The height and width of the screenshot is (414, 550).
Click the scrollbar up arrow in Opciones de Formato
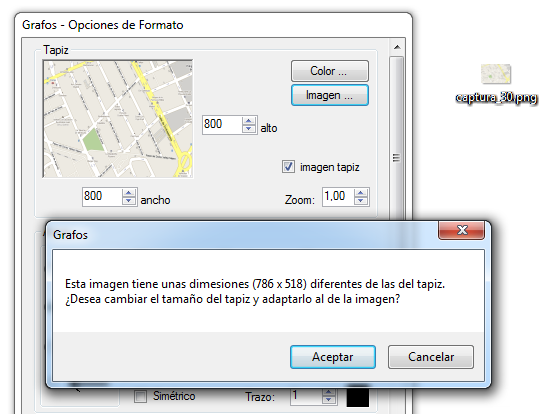coord(397,47)
